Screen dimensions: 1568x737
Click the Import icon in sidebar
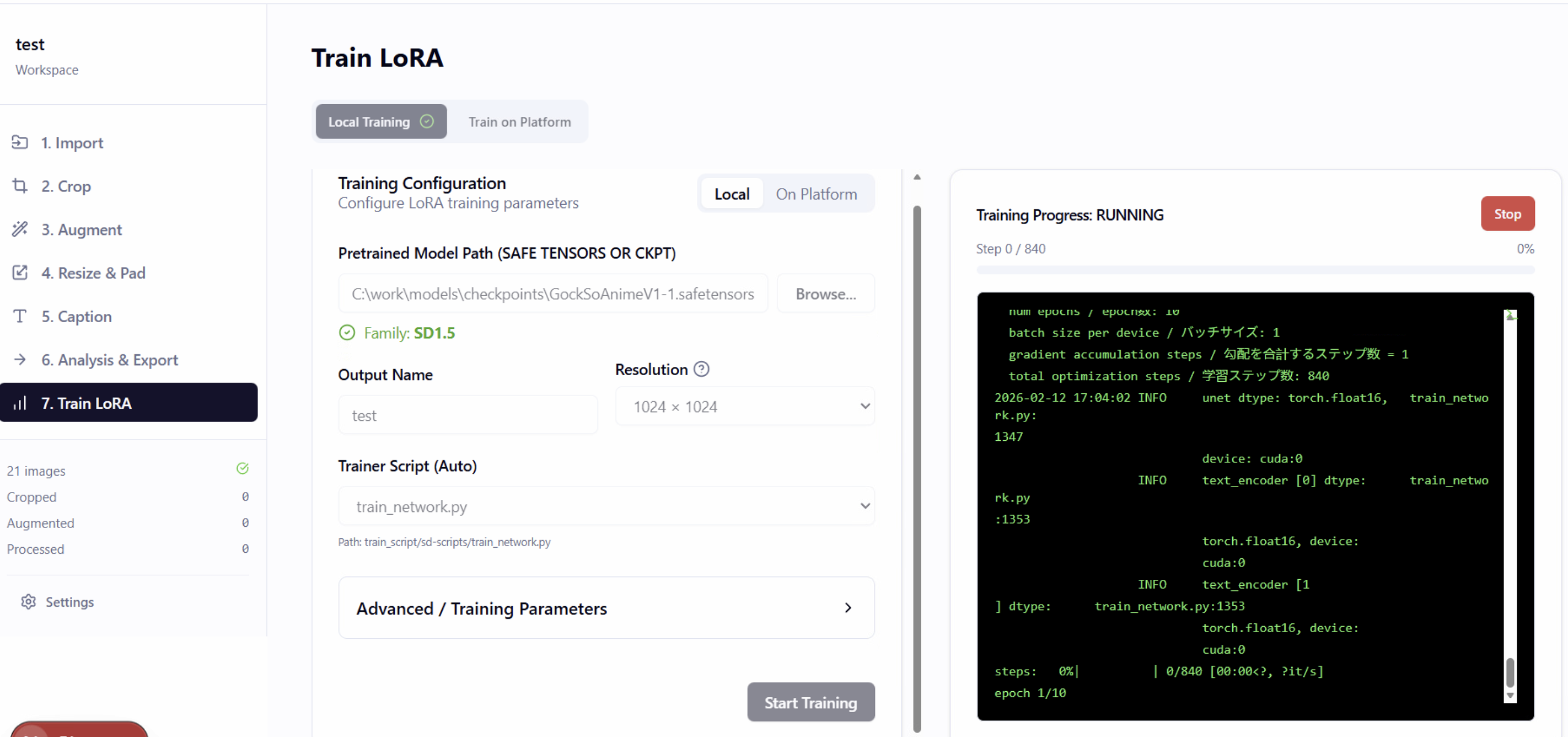pyautogui.click(x=19, y=142)
